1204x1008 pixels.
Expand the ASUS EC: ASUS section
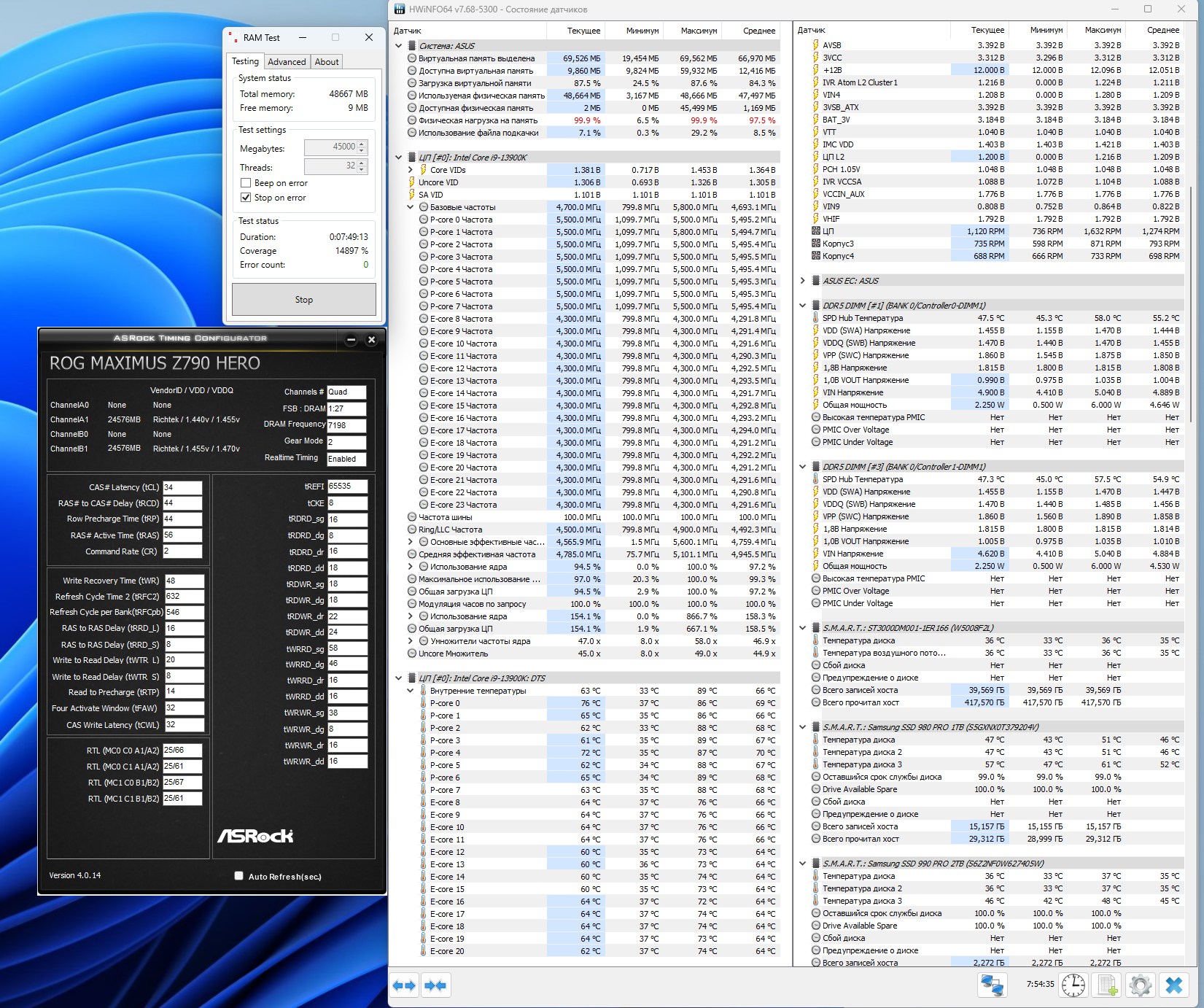click(x=803, y=281)
